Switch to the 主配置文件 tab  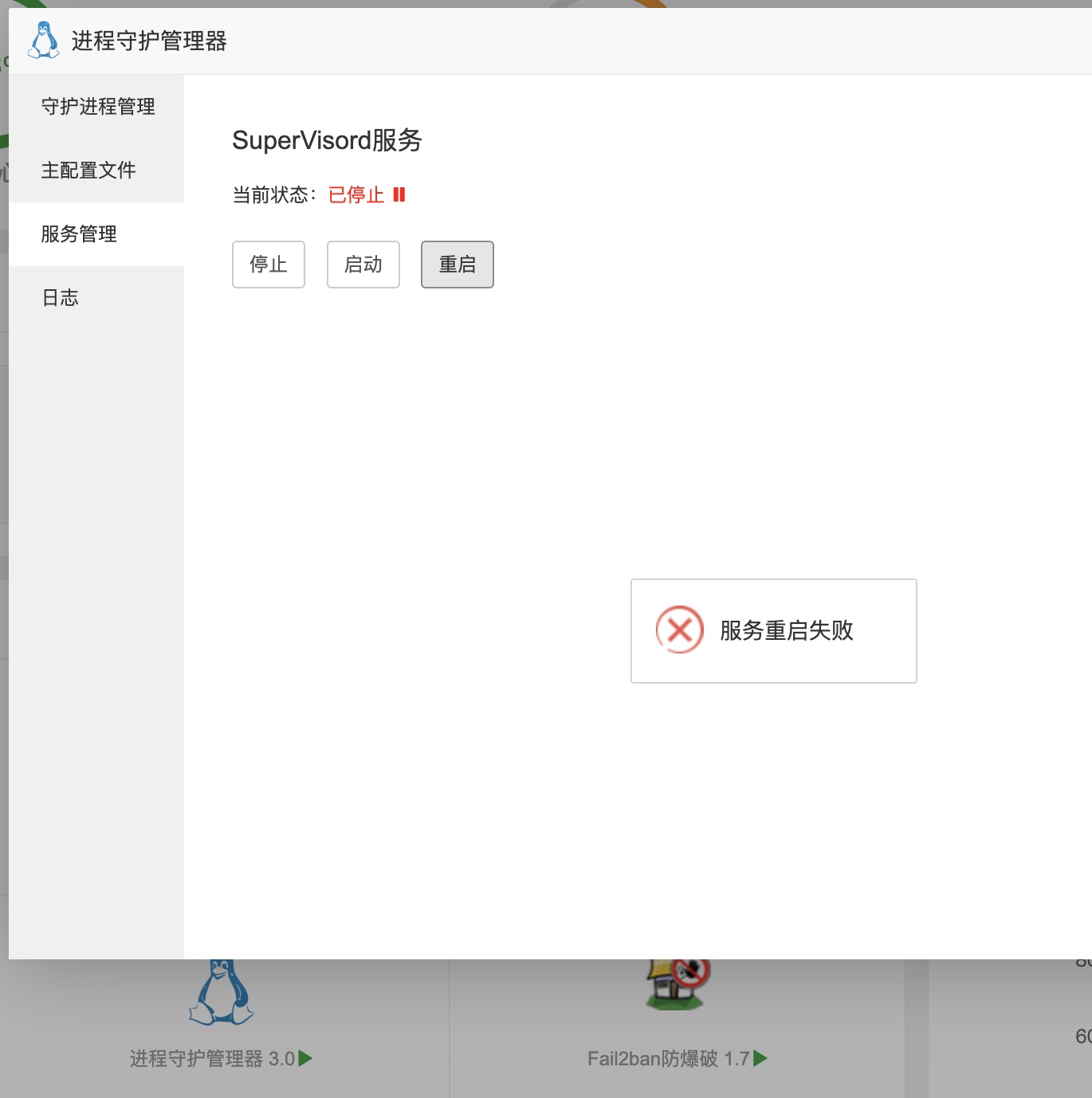pyautogui.click(x=96, y=170)
